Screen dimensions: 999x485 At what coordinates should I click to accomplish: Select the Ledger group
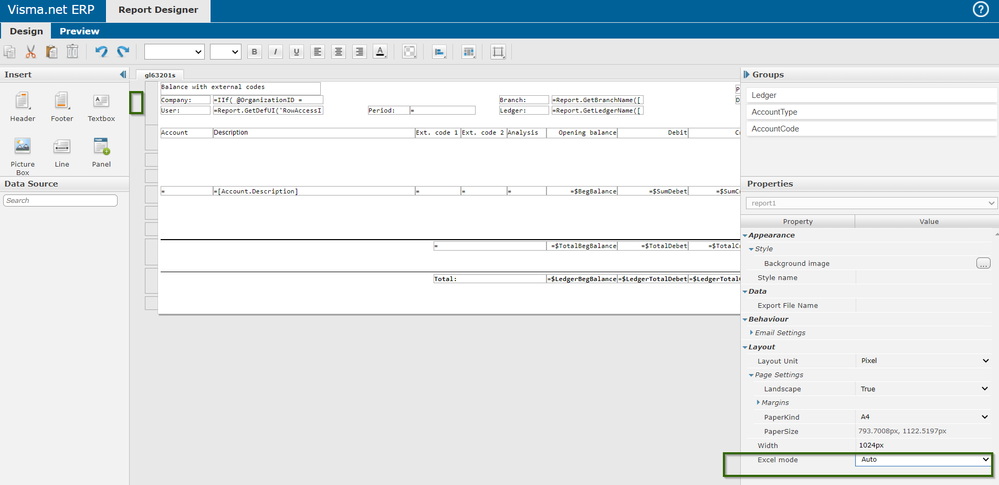coord(872,95)
